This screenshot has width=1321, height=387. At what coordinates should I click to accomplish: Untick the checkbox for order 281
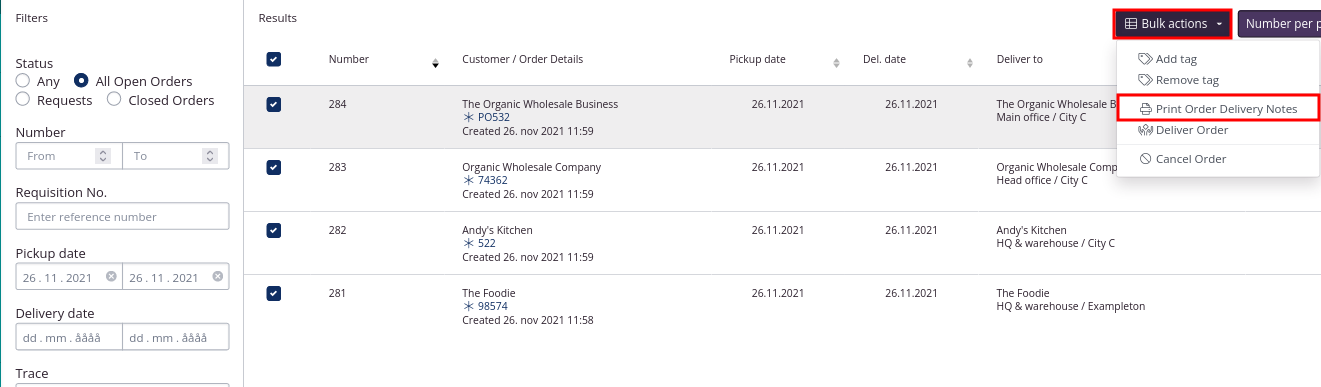[x=274, y=293]
